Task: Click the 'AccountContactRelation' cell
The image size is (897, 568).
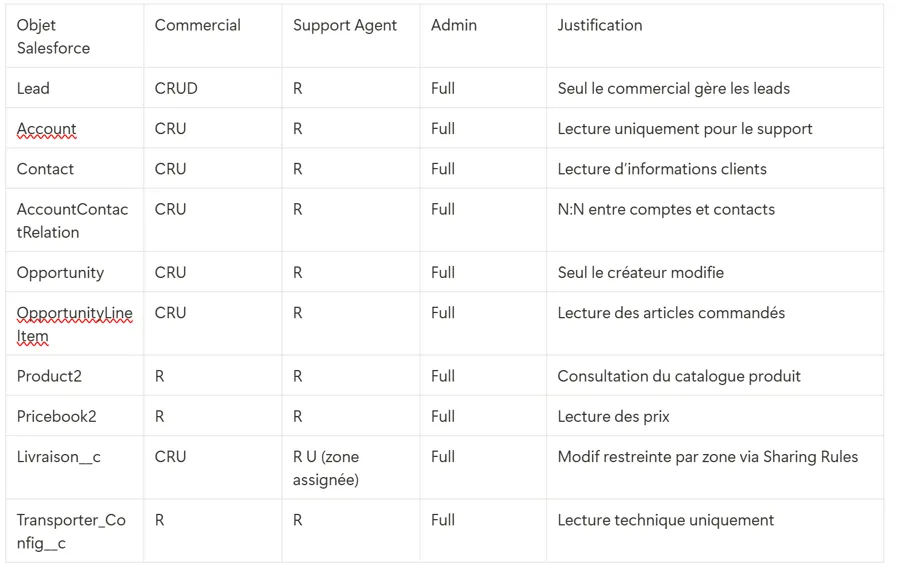Action: (x=72, y=220)
